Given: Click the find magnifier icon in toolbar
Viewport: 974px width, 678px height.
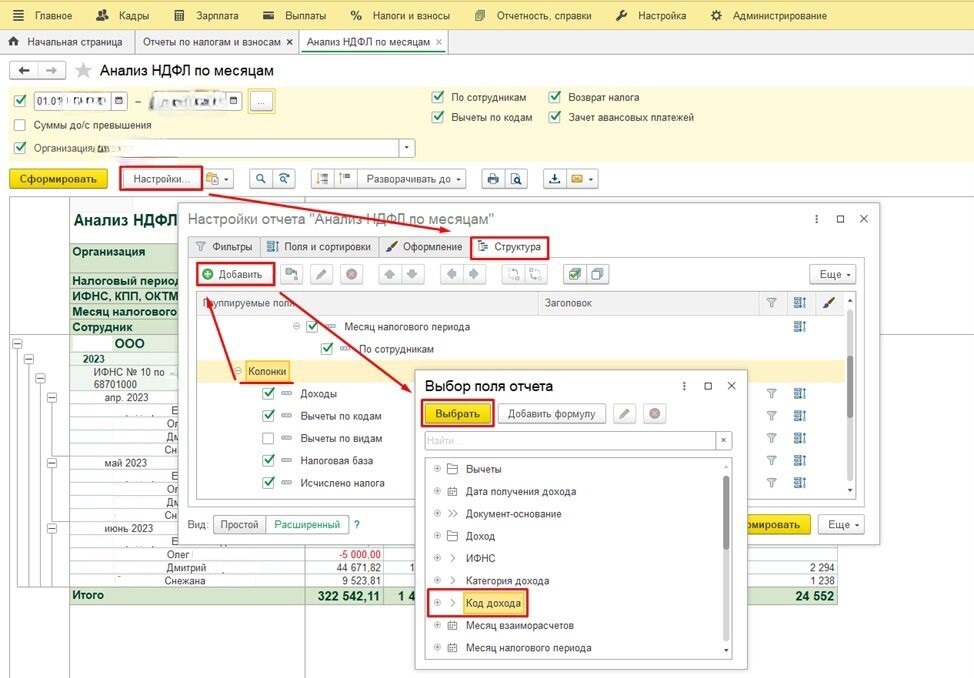Looking at the screenshot, I should [x=260, y=179].
